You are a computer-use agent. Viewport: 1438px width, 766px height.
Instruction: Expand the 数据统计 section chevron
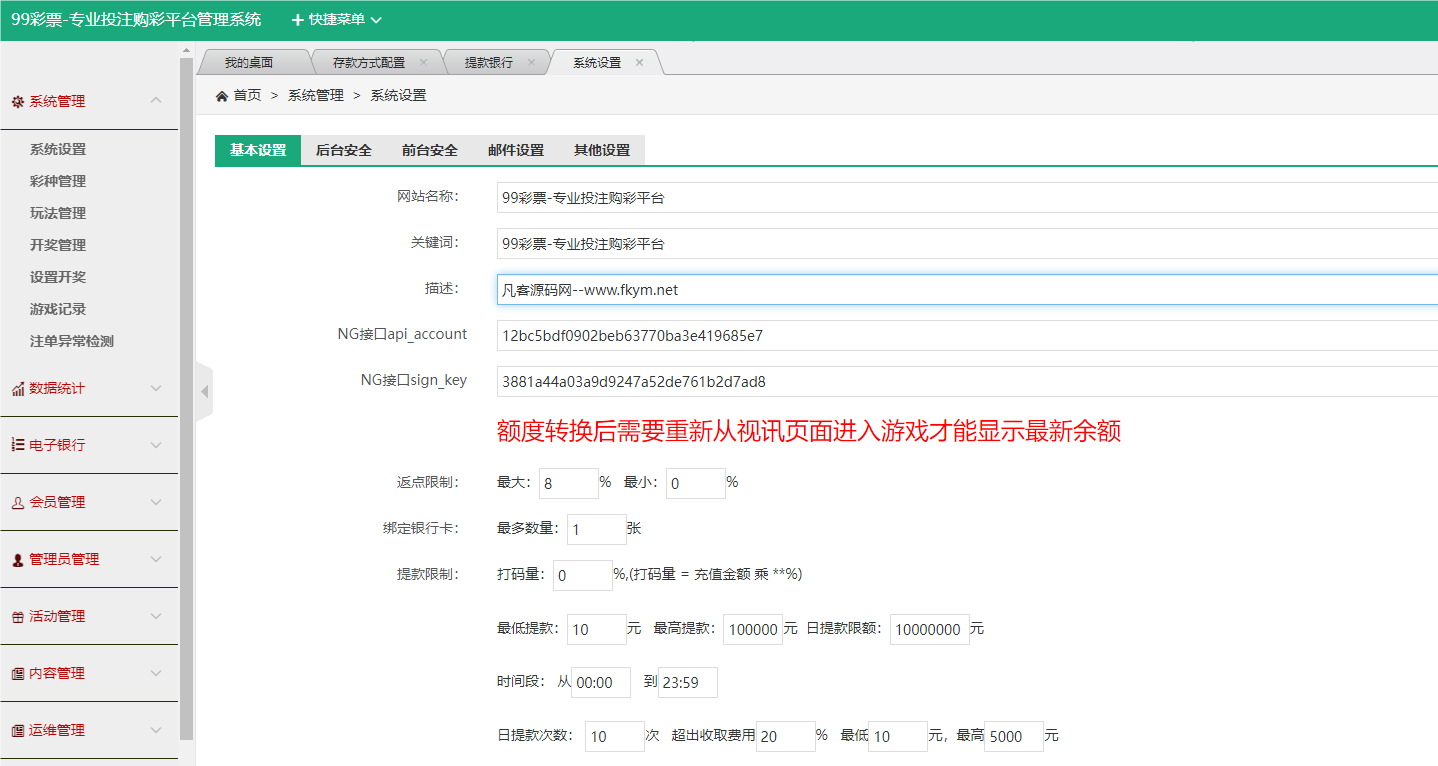156,388
